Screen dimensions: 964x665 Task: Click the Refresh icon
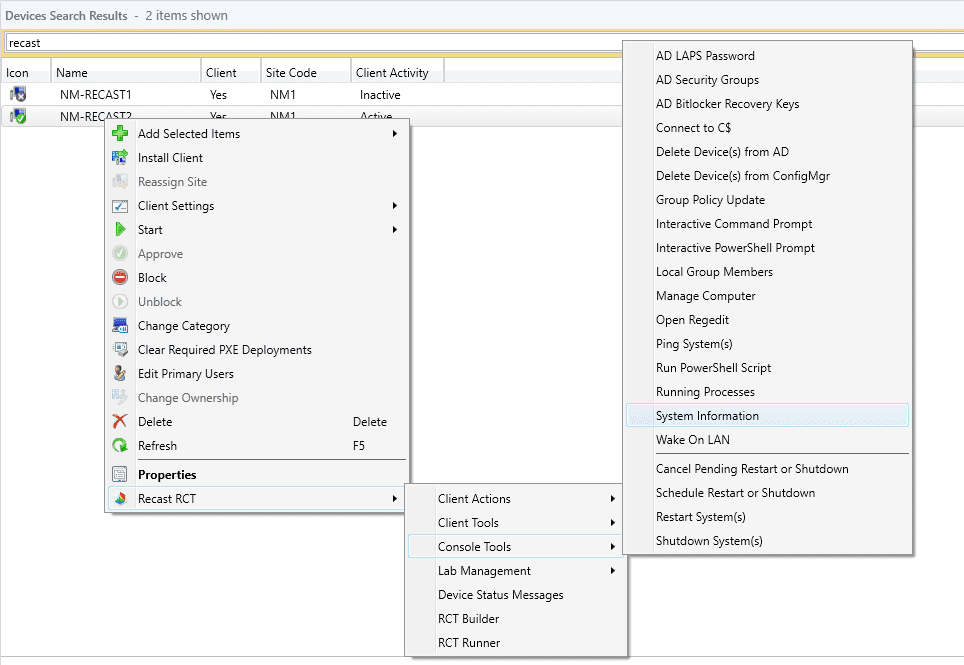click(122, 446)
